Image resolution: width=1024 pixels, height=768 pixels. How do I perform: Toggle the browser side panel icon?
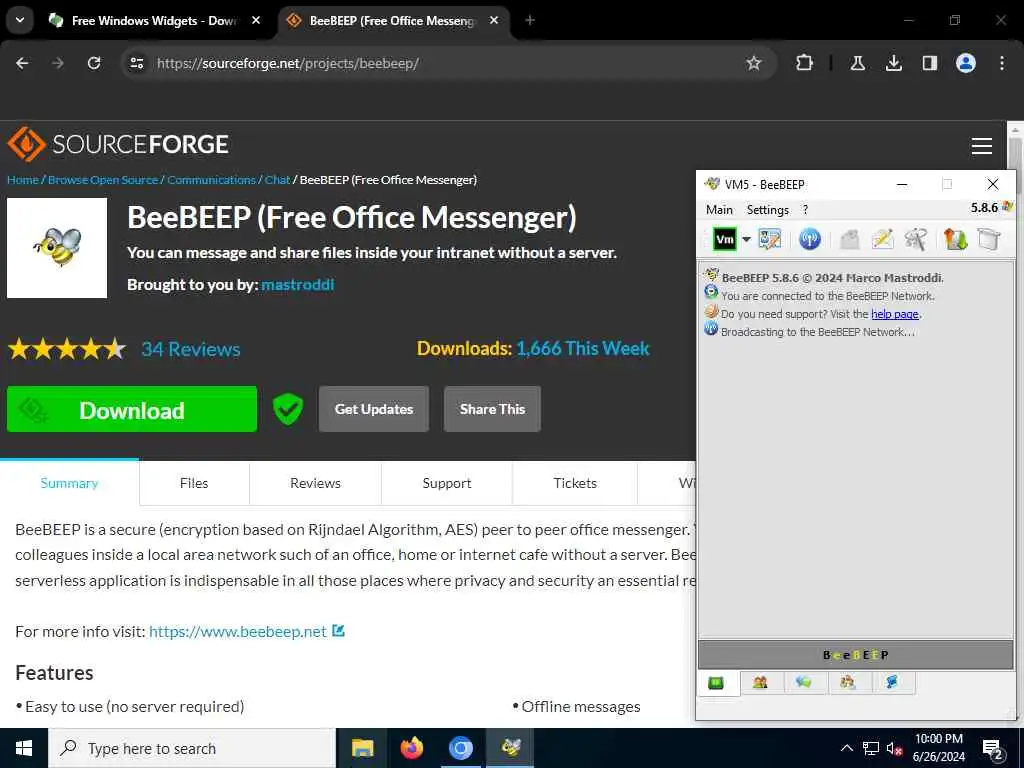point(929,63)
